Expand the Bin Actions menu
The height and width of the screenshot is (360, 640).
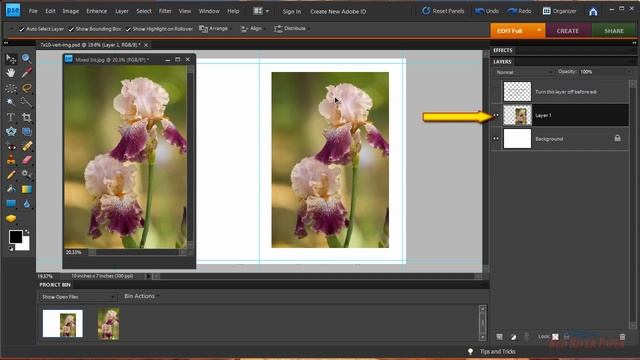pos(141,296)
